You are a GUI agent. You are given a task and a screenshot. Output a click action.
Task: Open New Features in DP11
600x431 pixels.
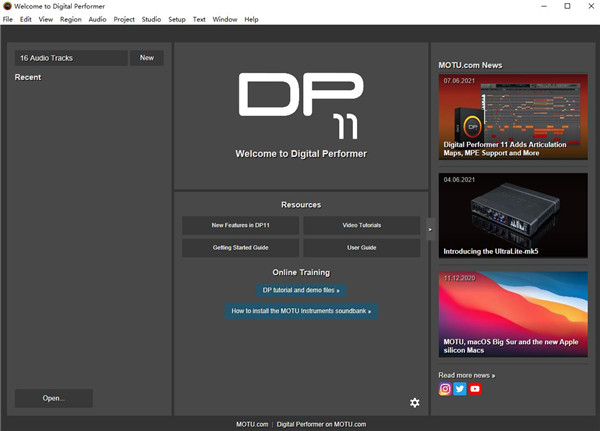coord(240,225)
